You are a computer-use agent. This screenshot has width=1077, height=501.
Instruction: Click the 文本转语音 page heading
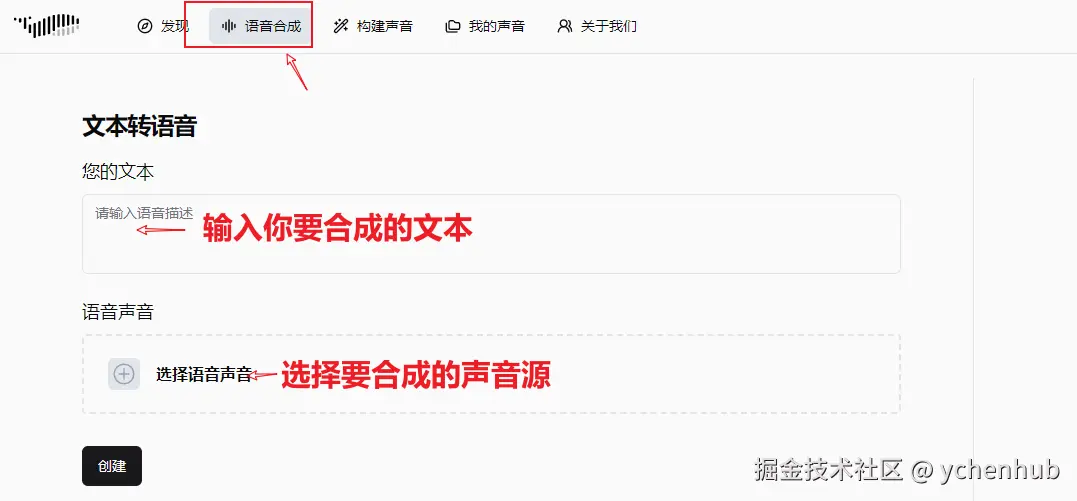click(x=139, y=126)
